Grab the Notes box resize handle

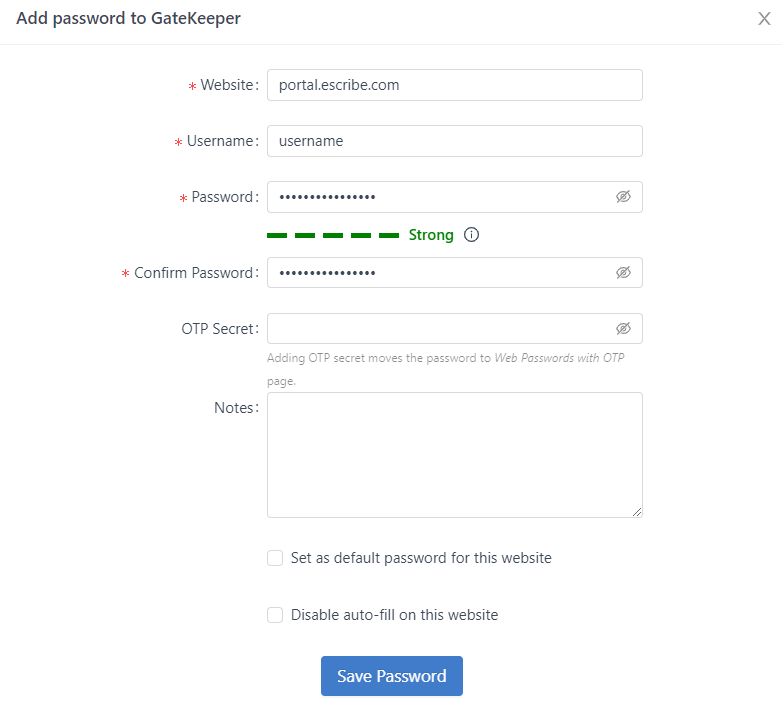coord(637,512)
